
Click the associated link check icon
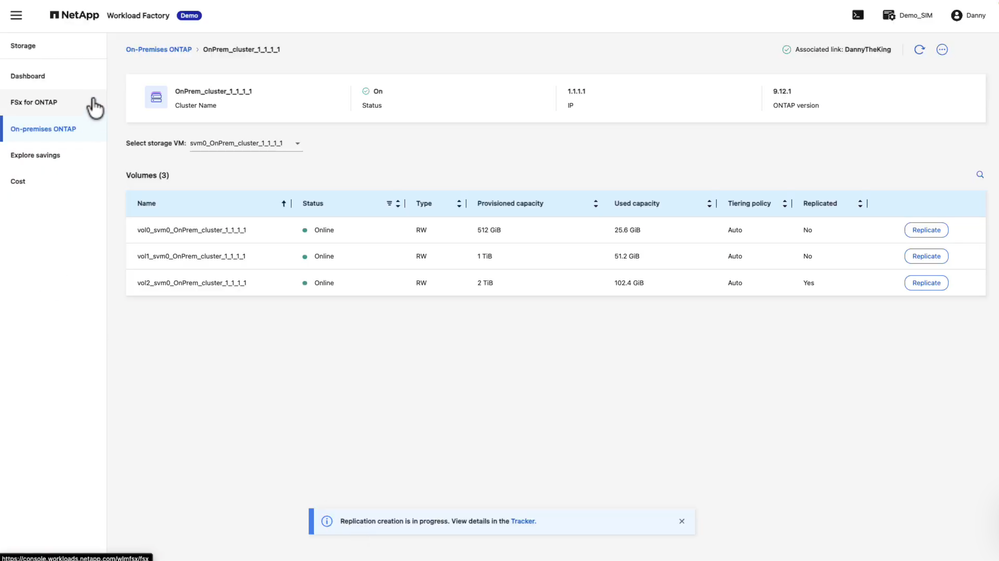click(x=786, y=50)
